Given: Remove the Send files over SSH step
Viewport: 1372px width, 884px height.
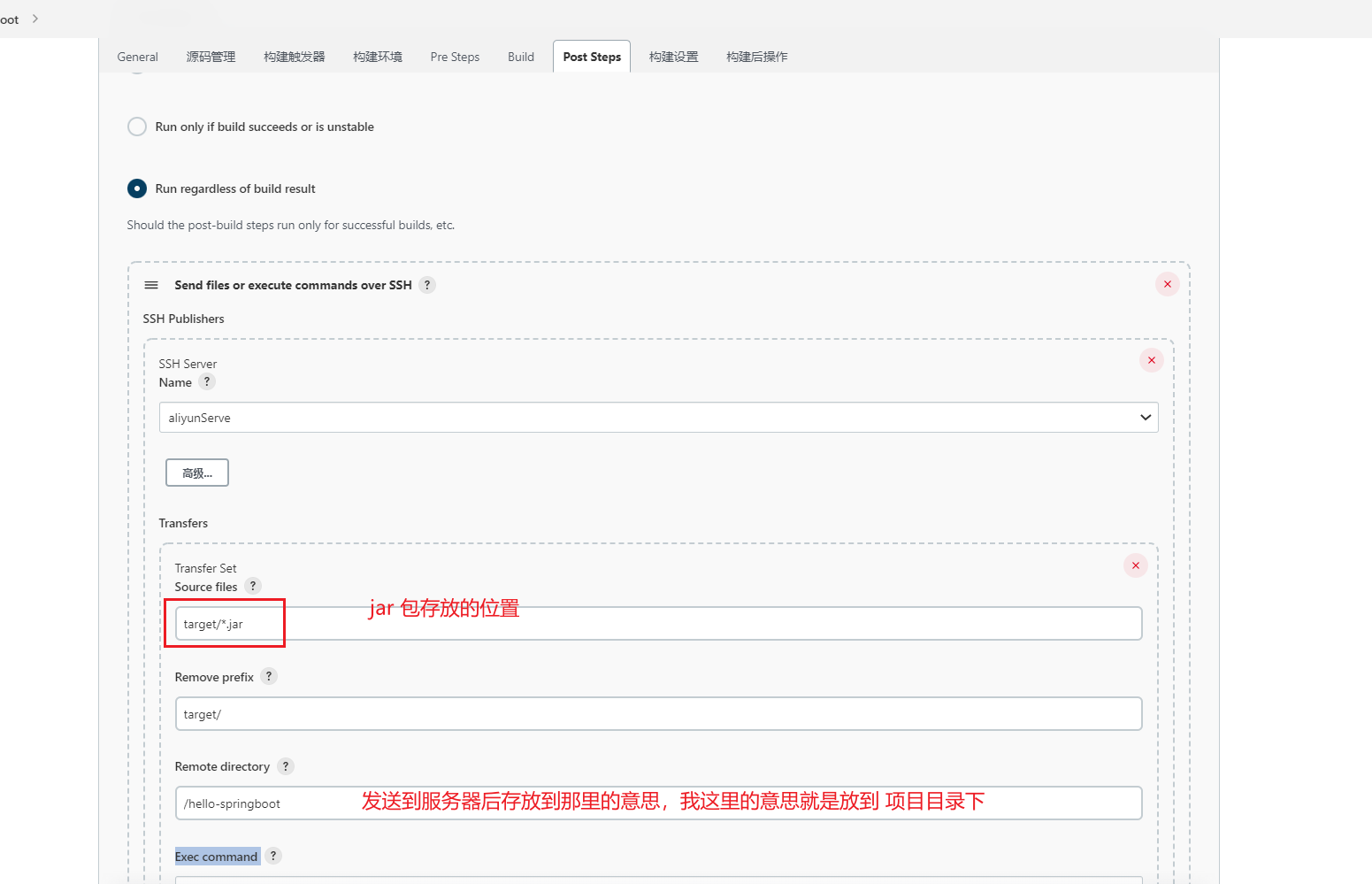Looking at the screenshot, I should [x=1168, y=284].
